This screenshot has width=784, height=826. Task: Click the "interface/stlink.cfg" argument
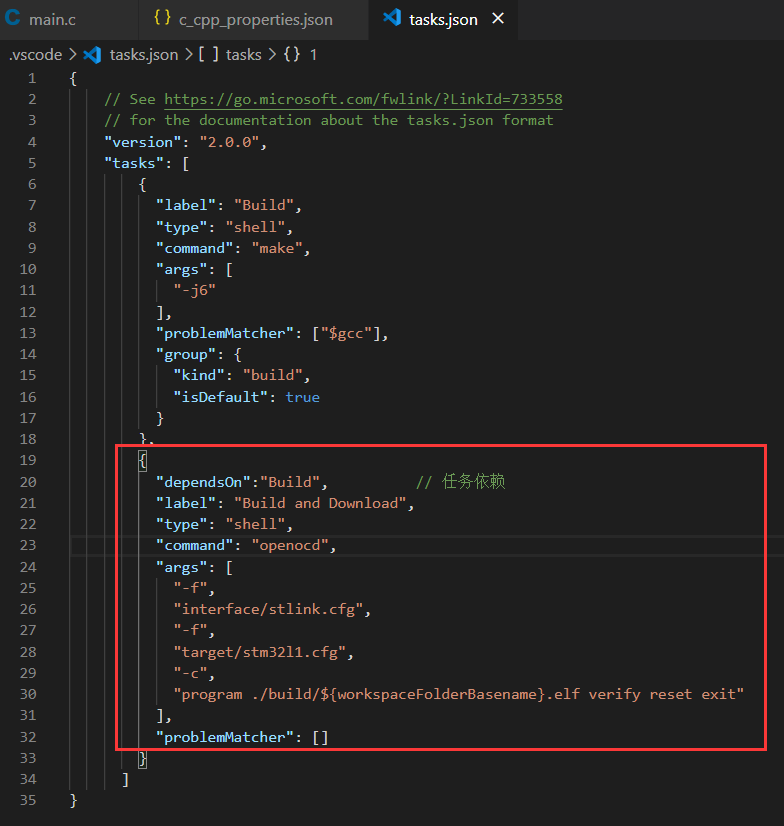[268, 609]
